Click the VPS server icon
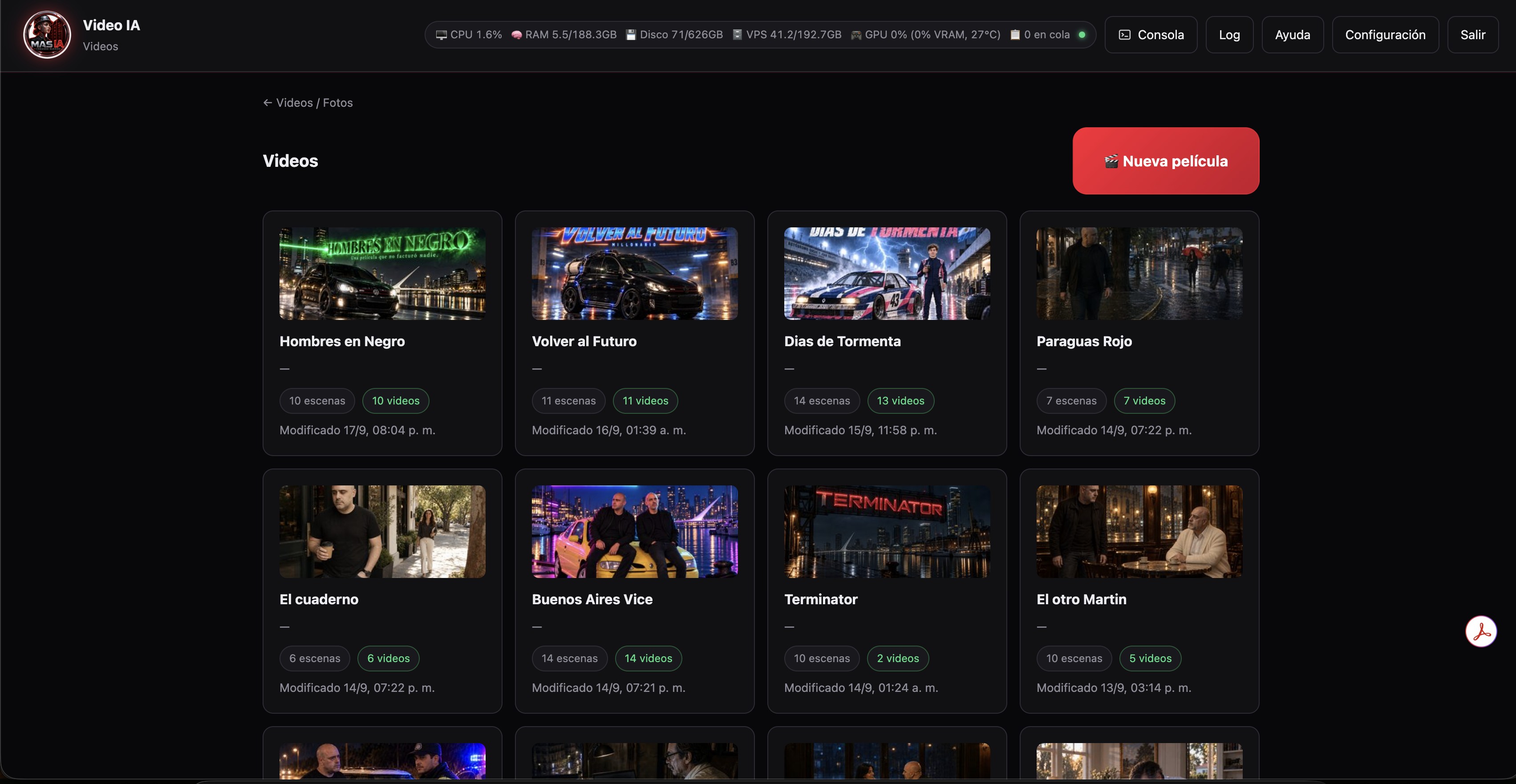This screenshot has height=784, width=1516. coord(738,35)
